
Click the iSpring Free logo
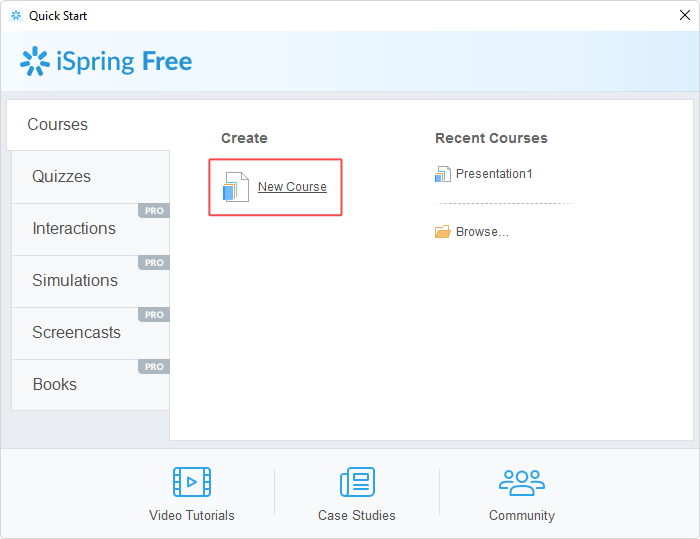tap(106, 61)
